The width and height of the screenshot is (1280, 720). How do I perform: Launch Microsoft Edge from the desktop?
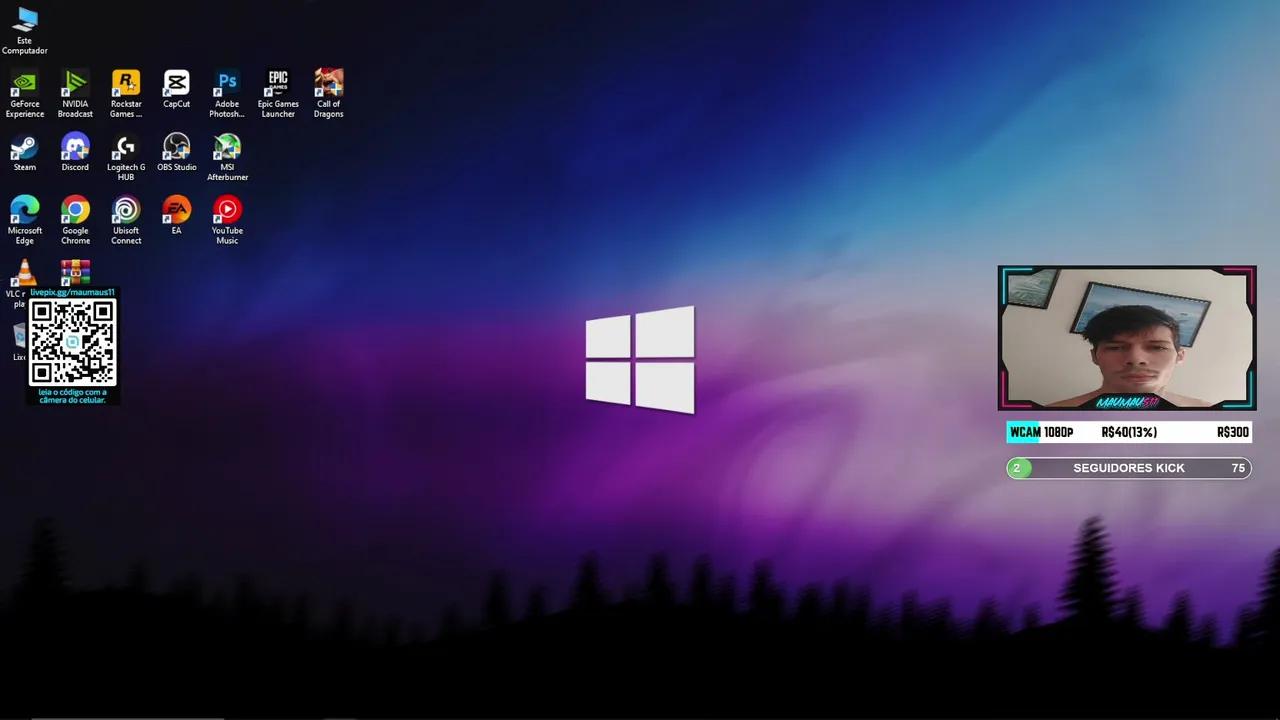coord(24,221)
